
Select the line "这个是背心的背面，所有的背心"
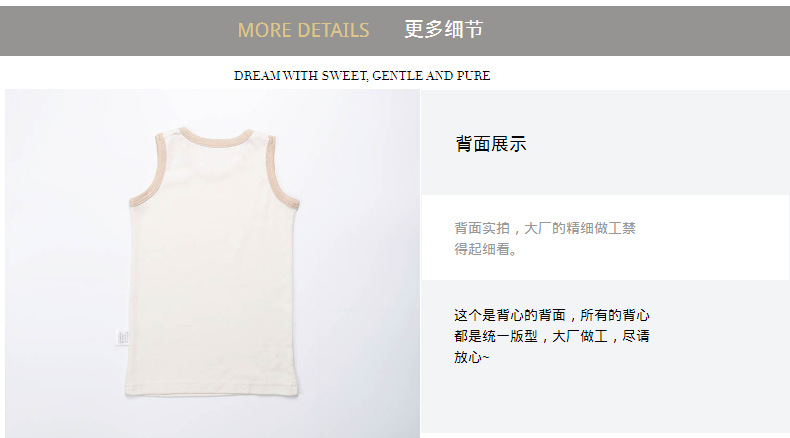[x=552, y=316]
